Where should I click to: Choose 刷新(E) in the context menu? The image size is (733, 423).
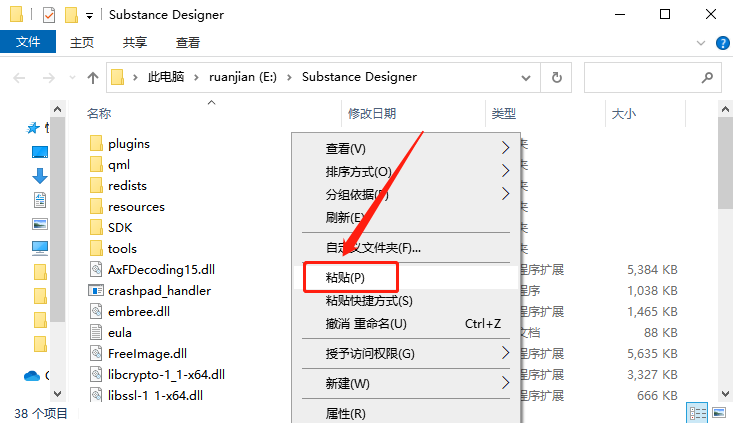pos(406,217)
